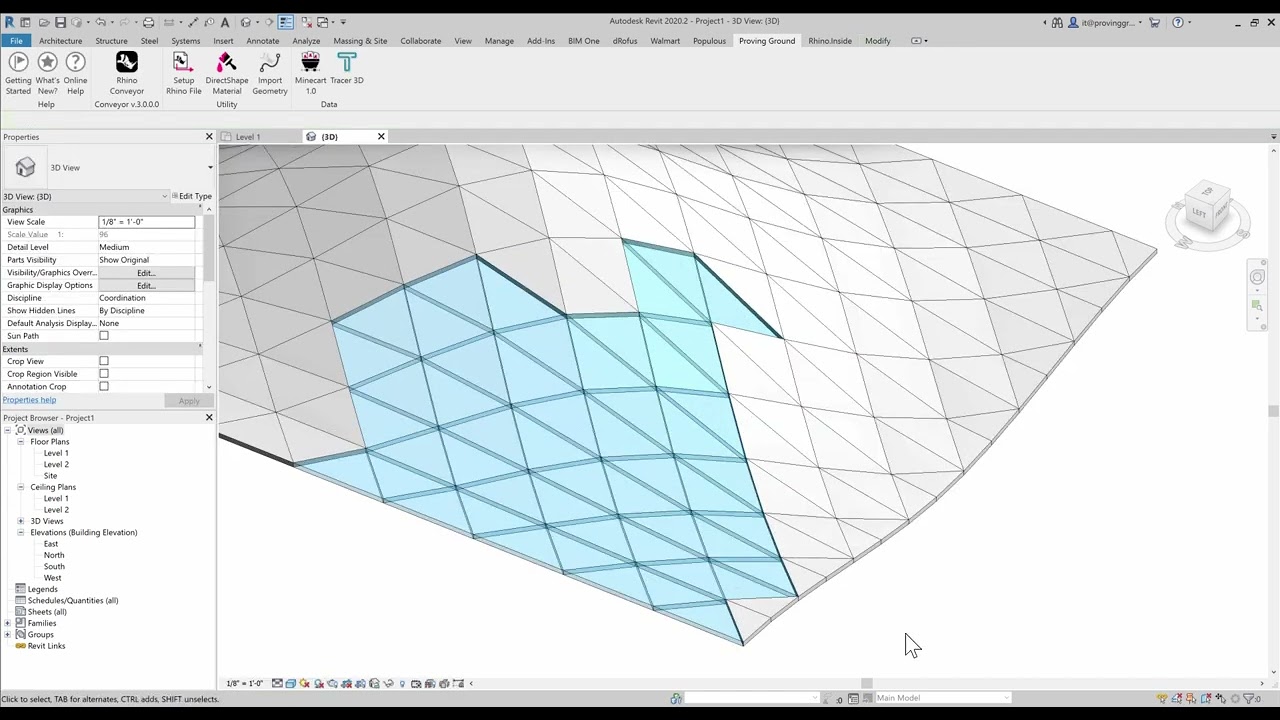Open the Level 1 view tab
This screenshot has width=1280, height=720.
(x=248, y=136)
